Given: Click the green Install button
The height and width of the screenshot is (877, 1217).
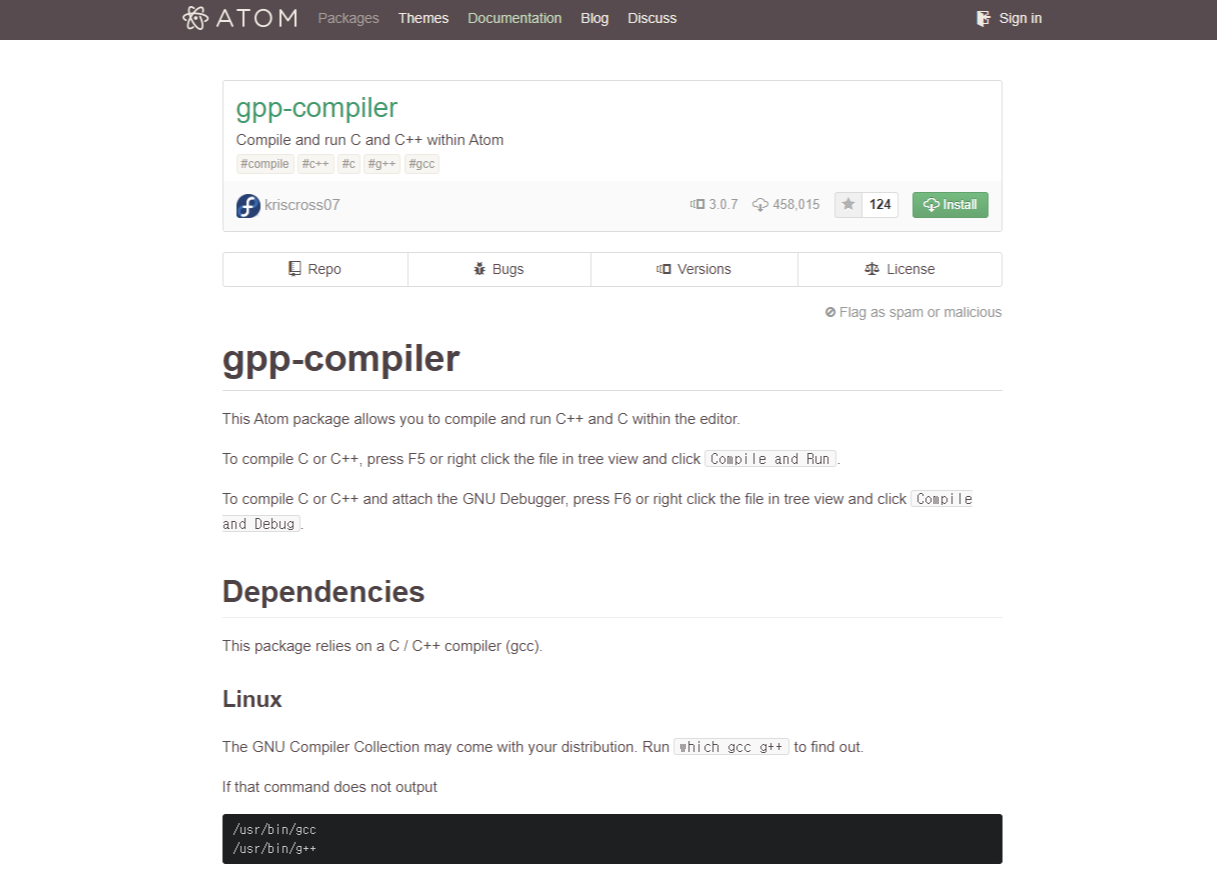Looking at the screenshot, I should pyautogui.click(x=950, y=205).
